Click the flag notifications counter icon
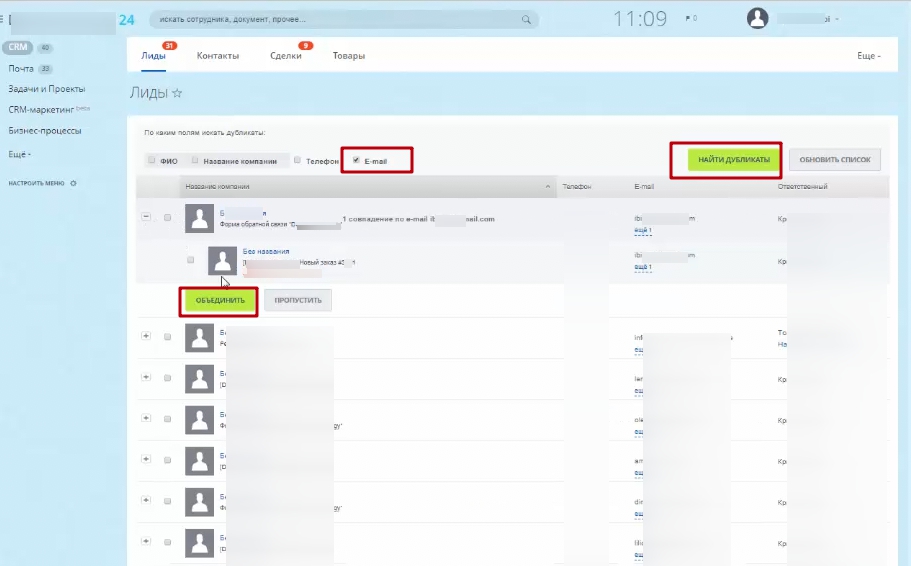This screenshot has height=566, width=911. 691,19
